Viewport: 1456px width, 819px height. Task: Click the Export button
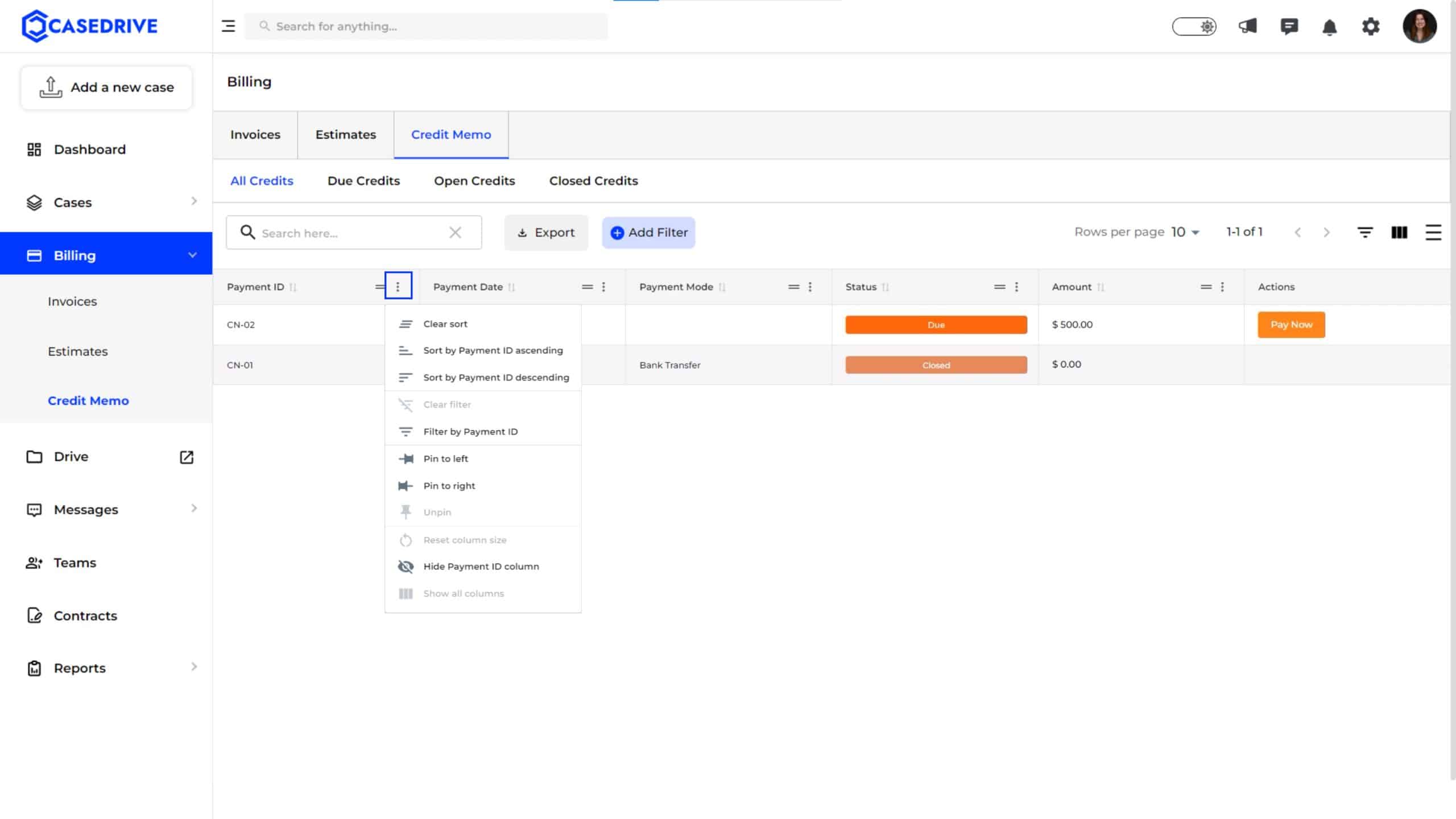point(546,233)
